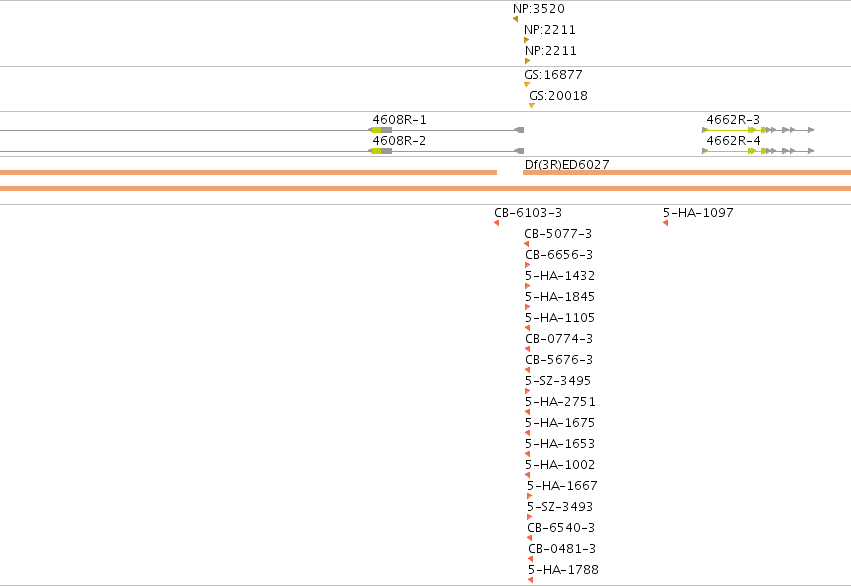Click the 5-HA-1432 triangle marker
Screen dimensions: 851x586
click(528, 286)
